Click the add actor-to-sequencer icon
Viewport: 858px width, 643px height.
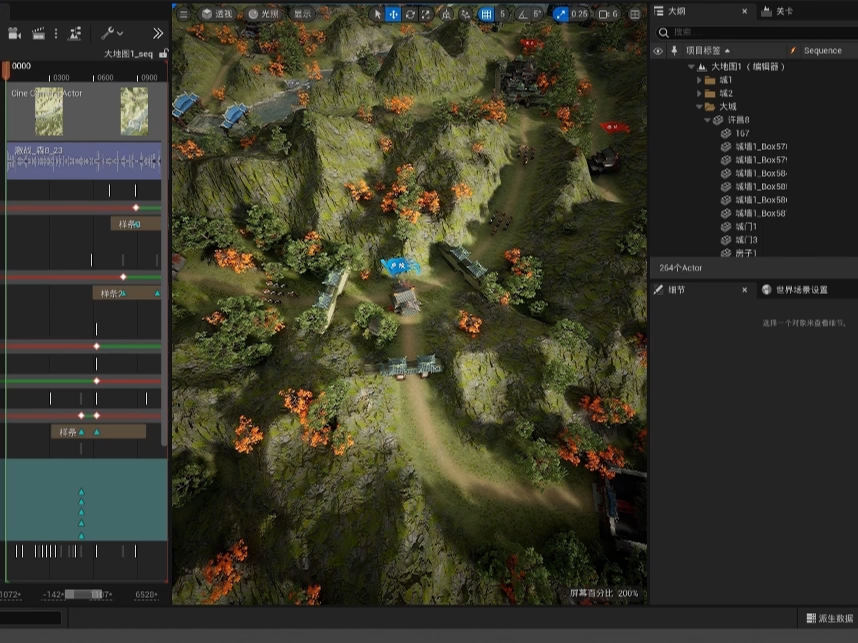tap(72, 32)
